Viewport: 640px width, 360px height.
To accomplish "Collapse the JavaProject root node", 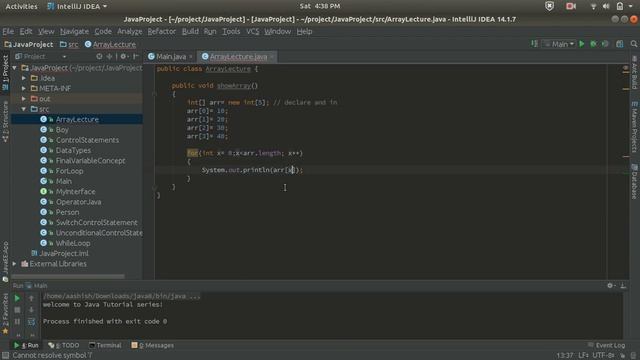I will tap(15, 68).
